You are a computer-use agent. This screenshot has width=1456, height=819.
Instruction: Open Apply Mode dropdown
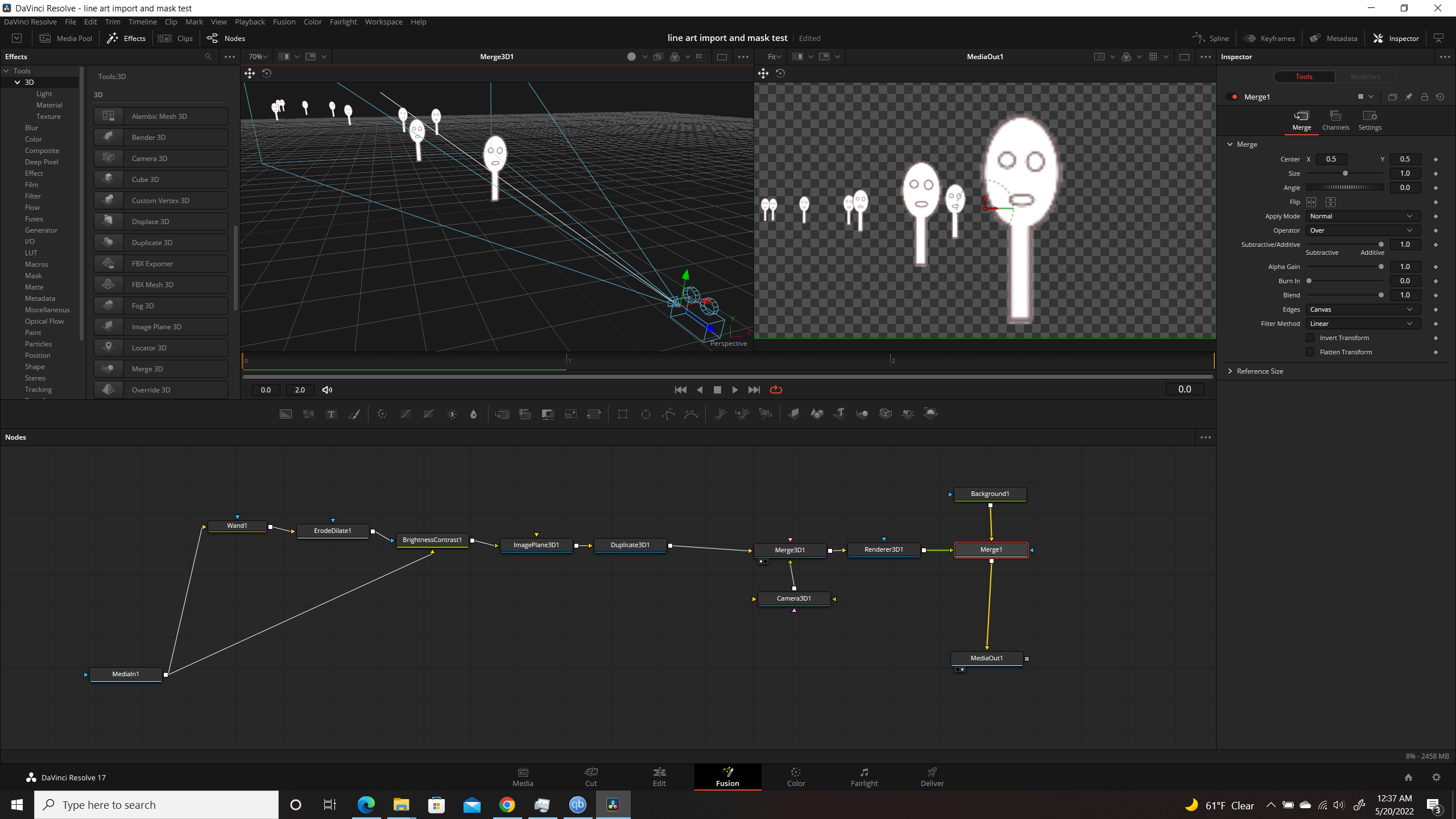(1363, 216)
